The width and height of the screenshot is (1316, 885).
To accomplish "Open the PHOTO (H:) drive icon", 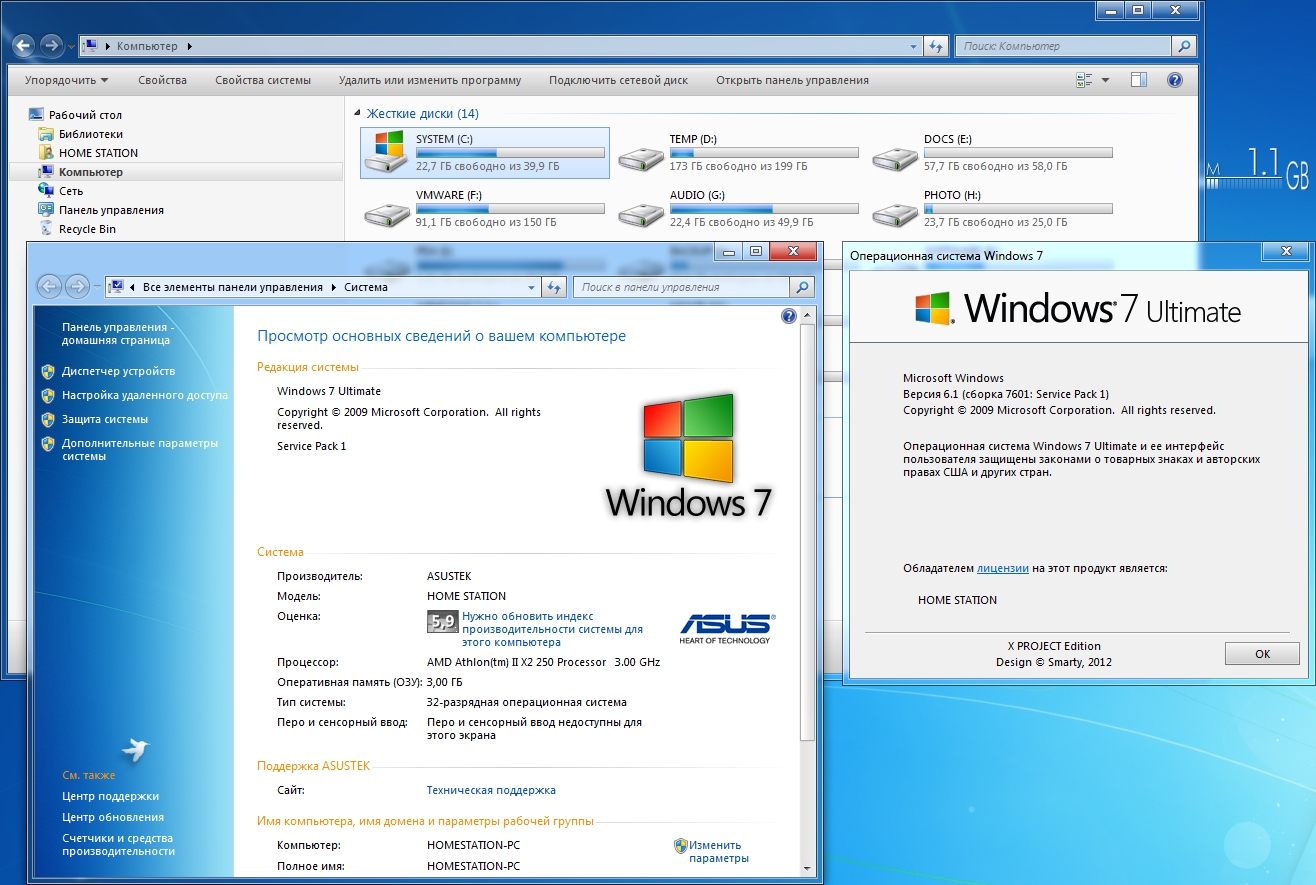I will (894, 215).
